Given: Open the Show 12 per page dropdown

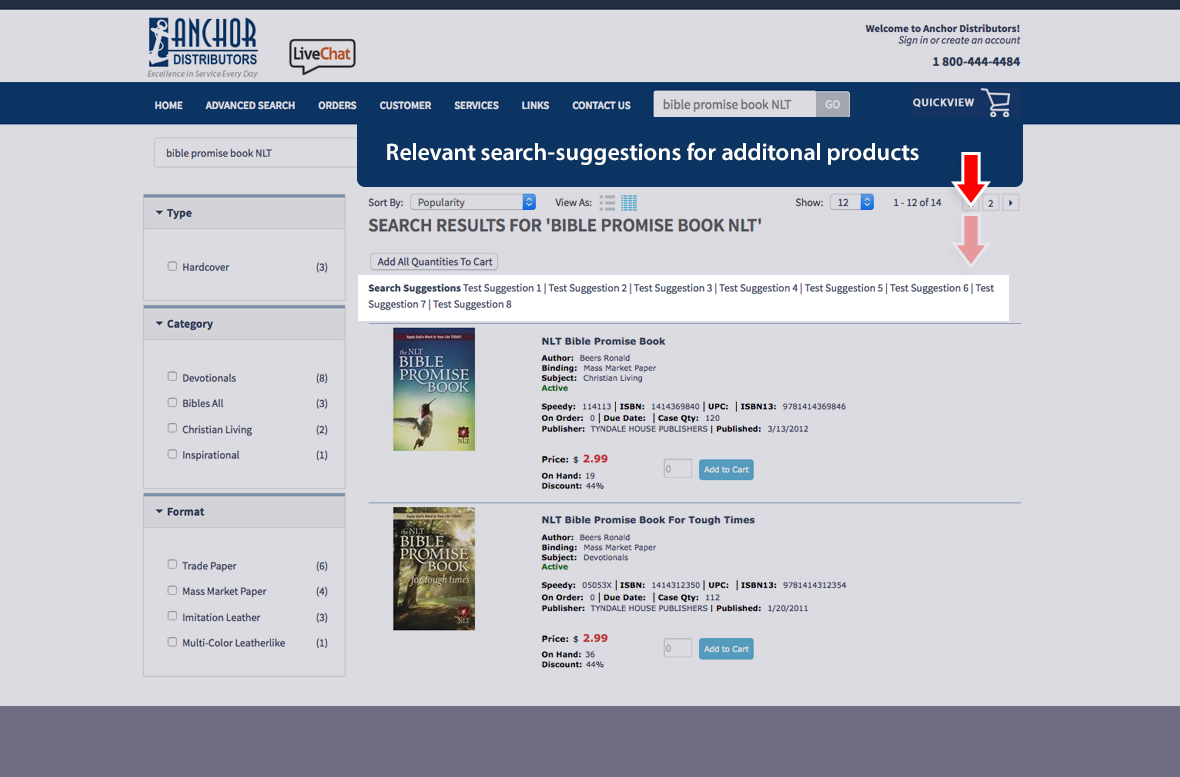Looking at the screenshot, I should (851, 203).
